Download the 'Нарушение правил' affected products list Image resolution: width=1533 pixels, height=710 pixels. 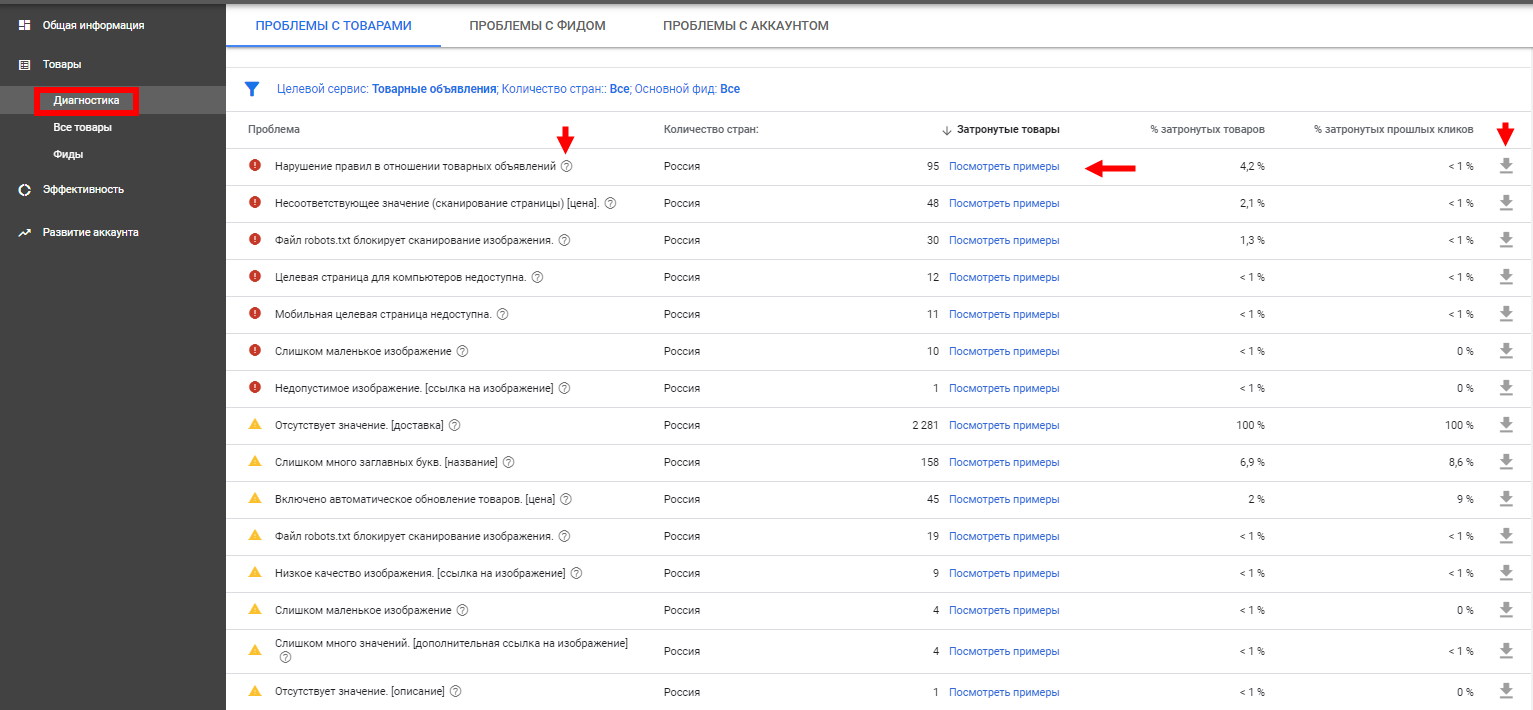tap(1506, 166)
